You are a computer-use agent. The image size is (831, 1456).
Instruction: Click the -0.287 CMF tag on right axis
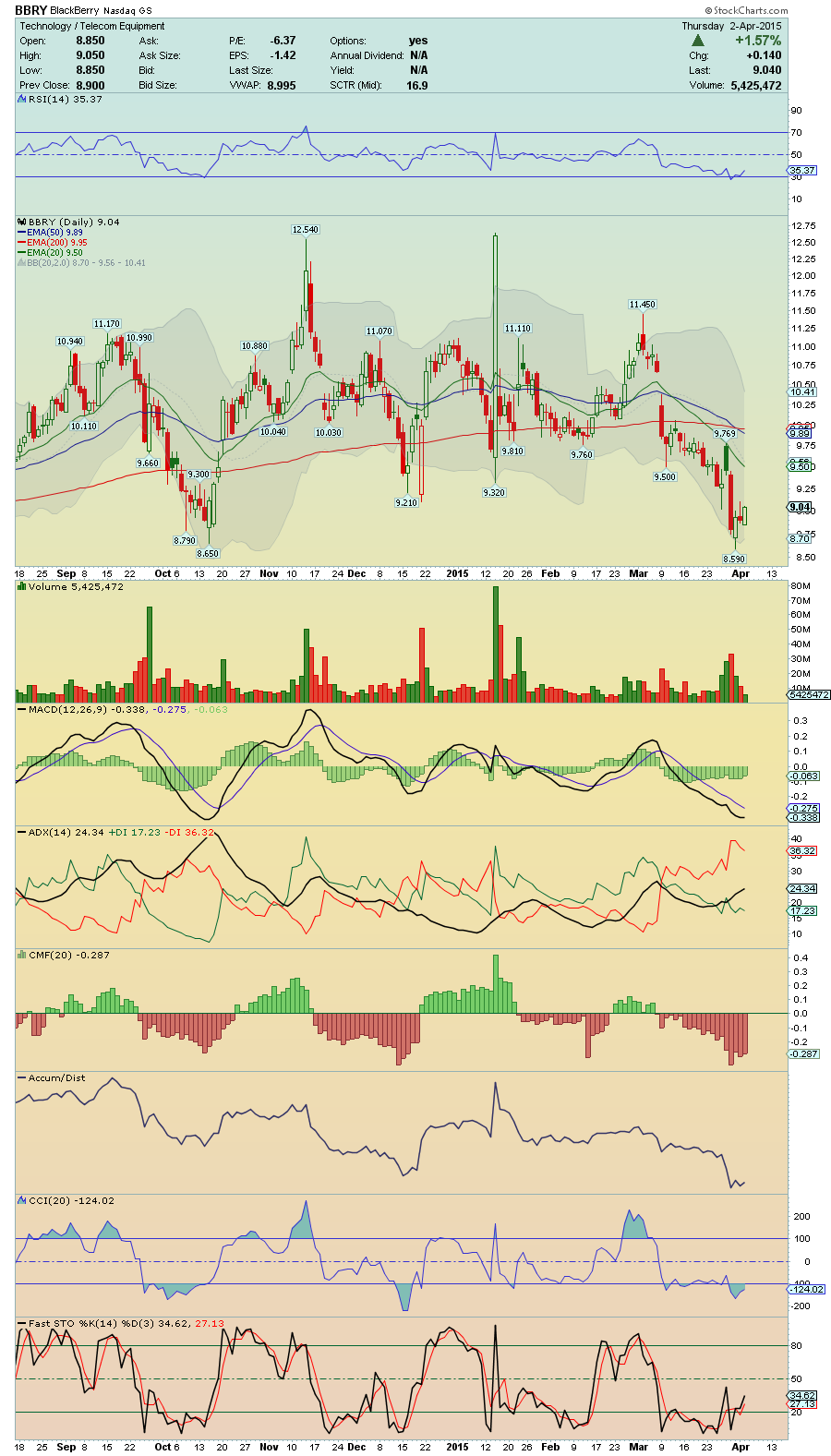tap(803, 1053)
